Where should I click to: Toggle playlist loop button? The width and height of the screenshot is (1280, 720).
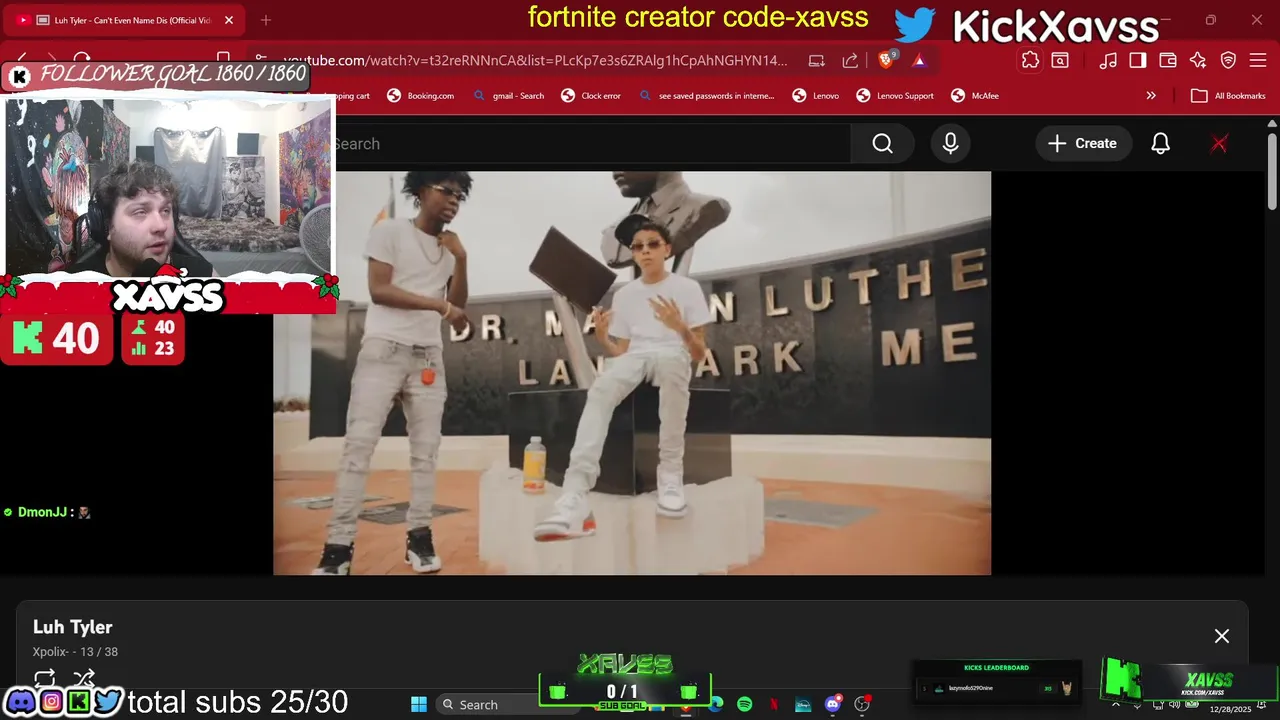45,678
